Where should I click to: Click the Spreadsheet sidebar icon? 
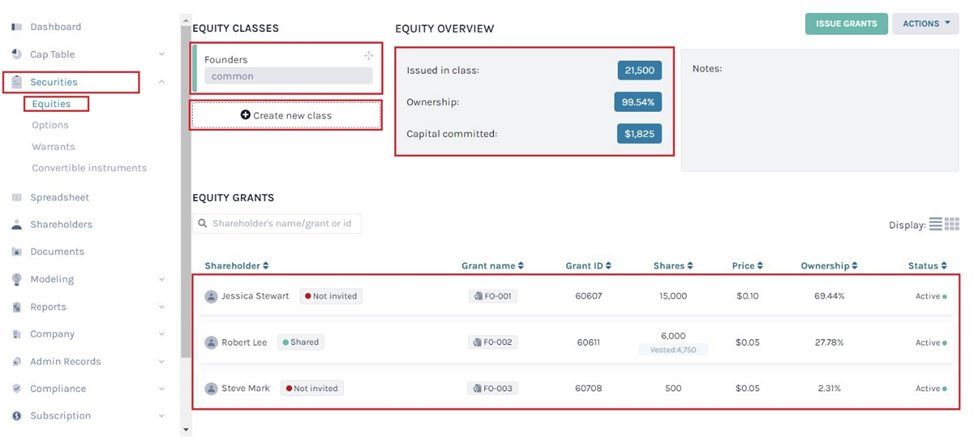coord(17,197)
